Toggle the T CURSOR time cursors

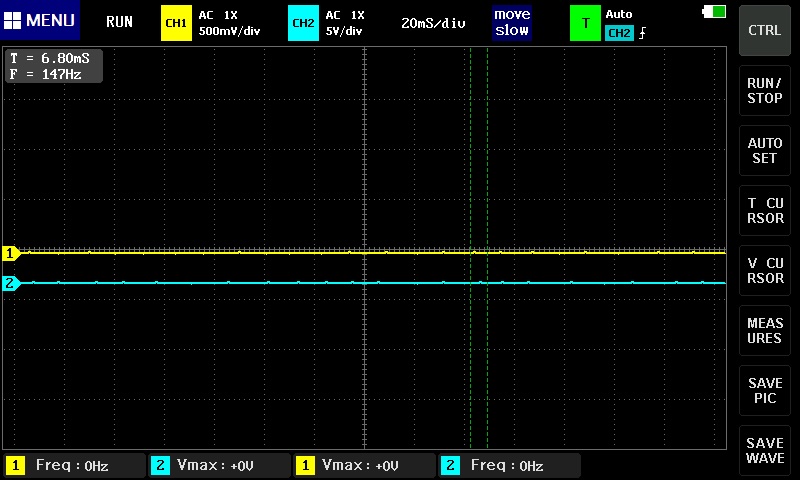(x=765, y=211)
